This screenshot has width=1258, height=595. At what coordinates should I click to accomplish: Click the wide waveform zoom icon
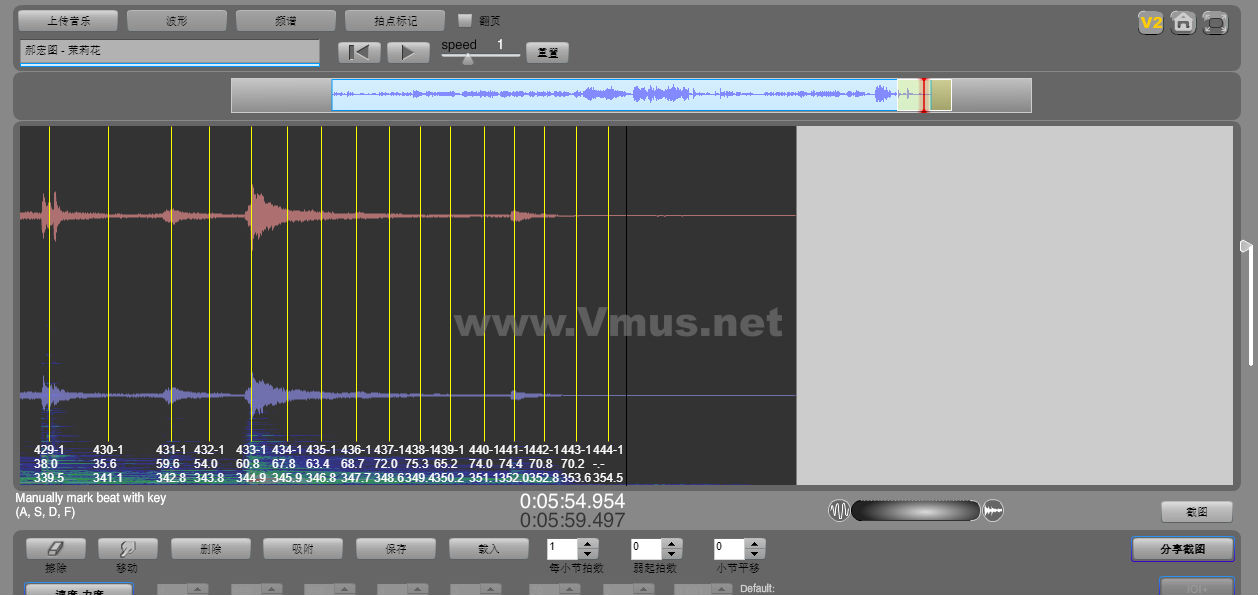993,511
